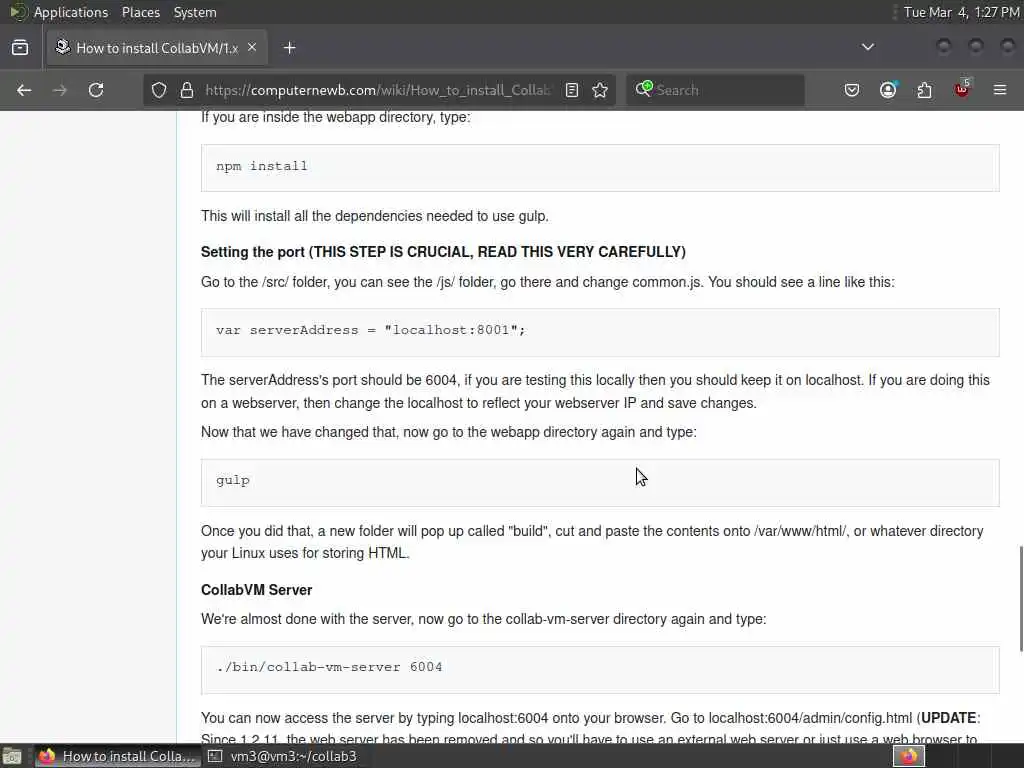Click the clock showing Tue Mar 4
The height and width of the screenshot is (768, 1024).
pos(961,12)
